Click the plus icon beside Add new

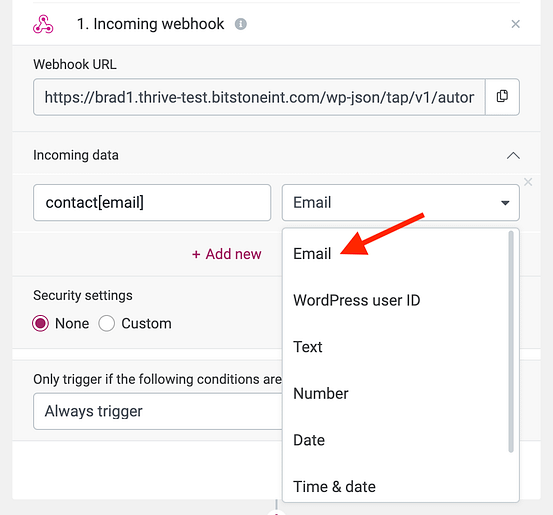tap(196, 254)
